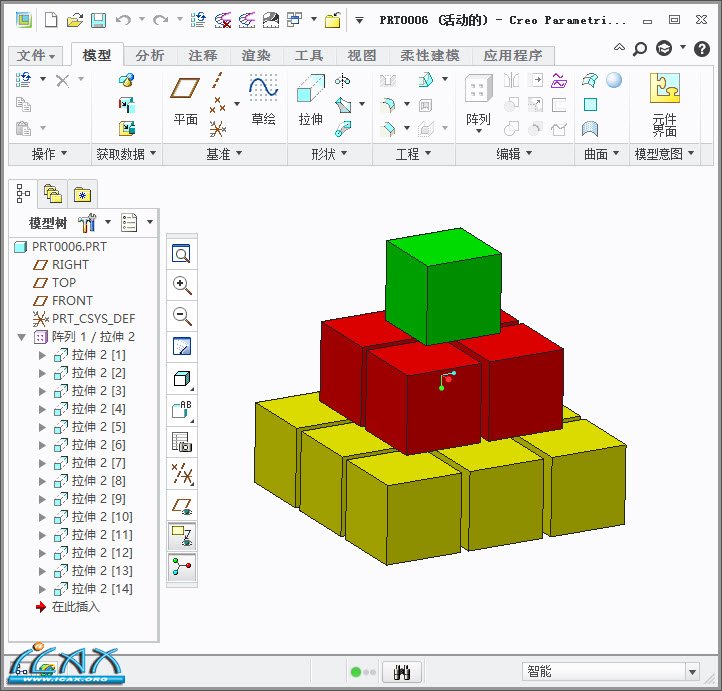This screenshot has height=691, width=722.
Task: Select the Extrude tool
Action: pyautogui.click(x=310, y=99)
